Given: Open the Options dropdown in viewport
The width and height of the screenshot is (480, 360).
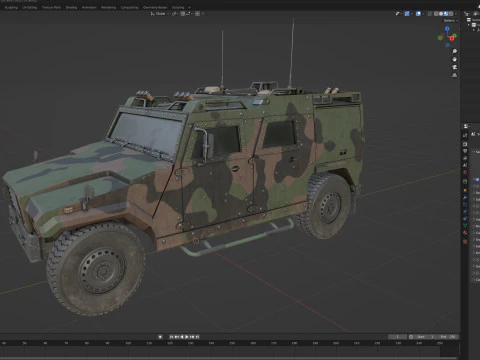Looking at the screenshot, I should tap(450, 20).
